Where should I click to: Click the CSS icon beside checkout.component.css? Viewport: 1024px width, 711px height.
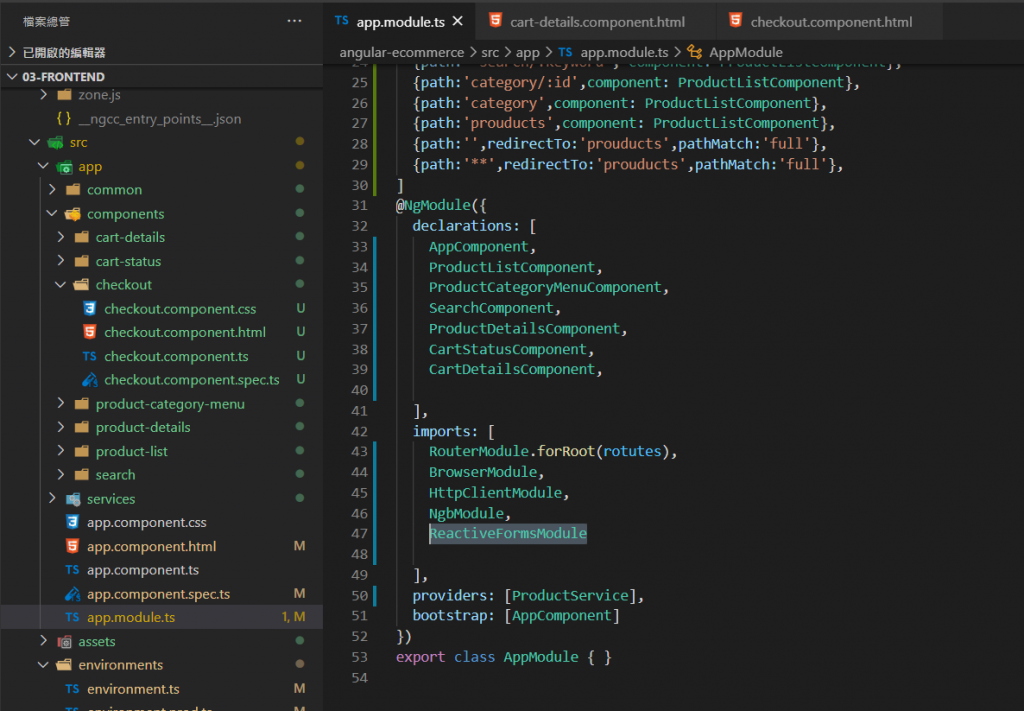89,309
